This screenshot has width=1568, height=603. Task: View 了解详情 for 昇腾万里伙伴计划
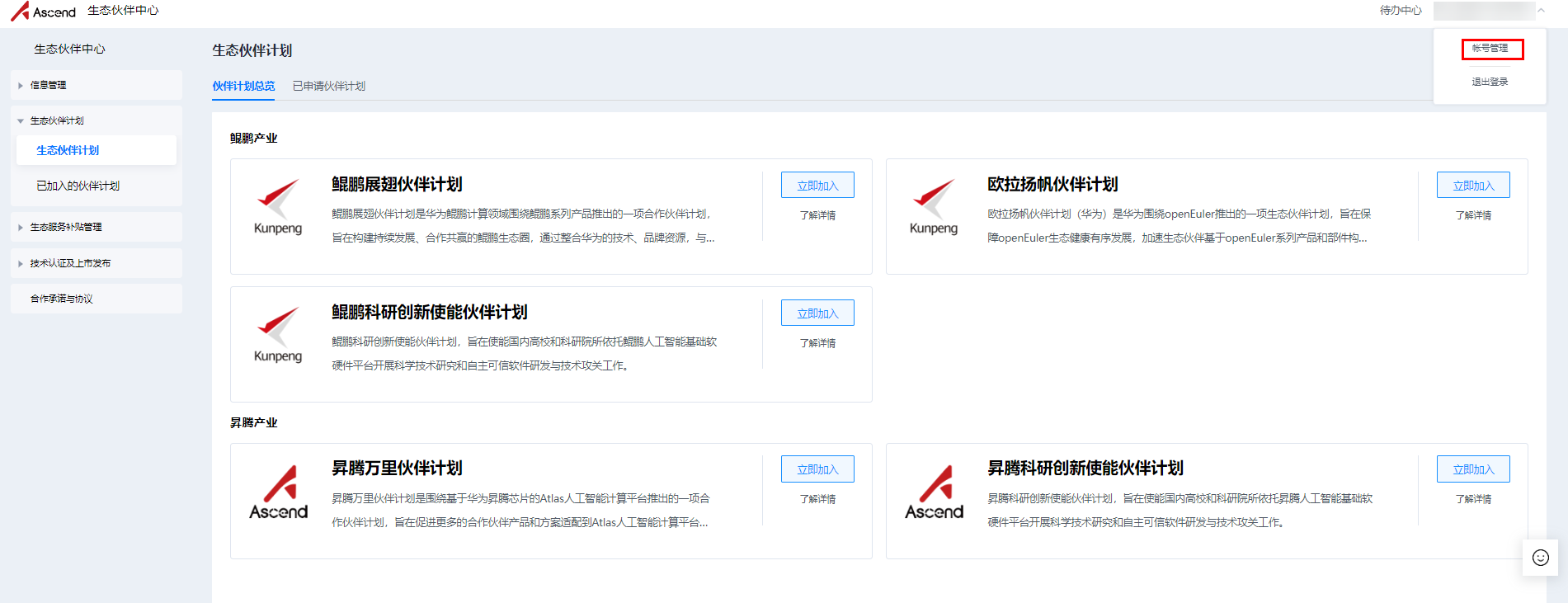[x=817, y=499]
